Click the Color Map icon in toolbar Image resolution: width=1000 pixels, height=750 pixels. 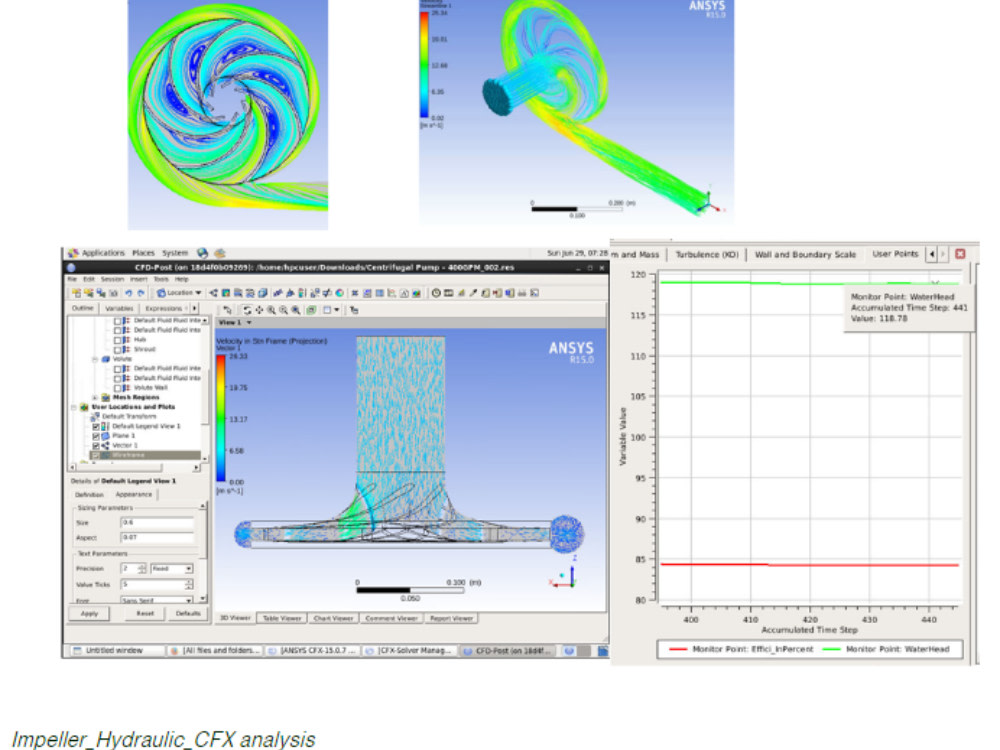(339, 293)
